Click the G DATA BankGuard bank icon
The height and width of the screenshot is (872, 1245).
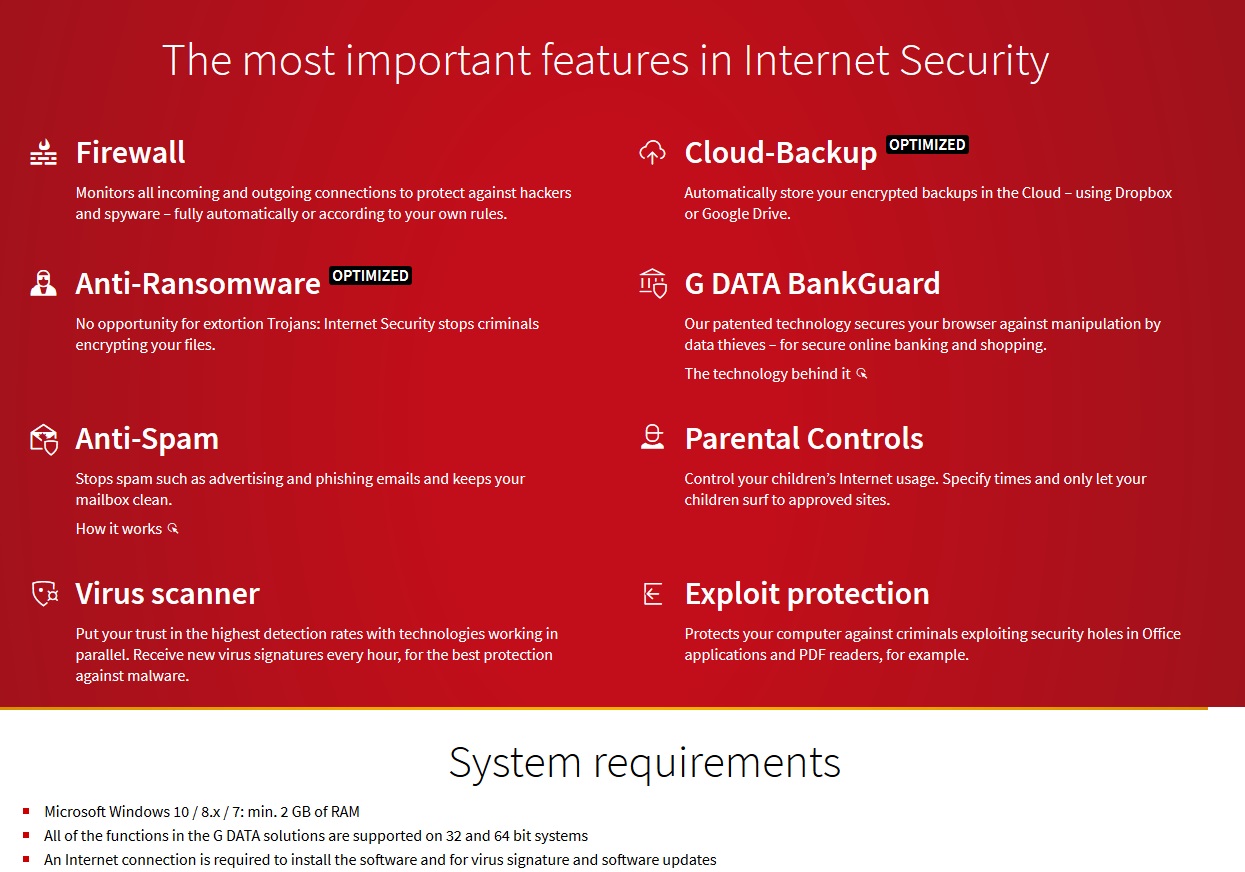[652, 284]
